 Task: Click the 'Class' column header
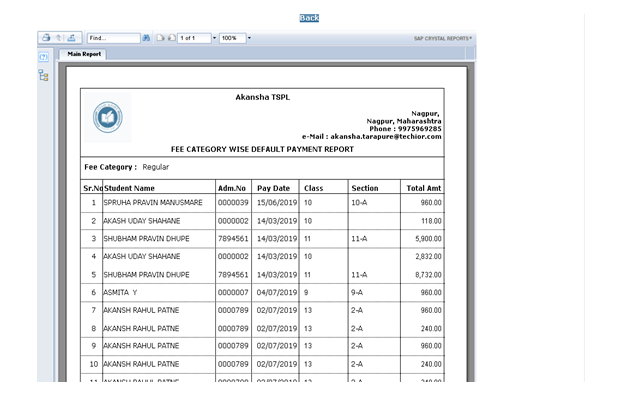313,188
